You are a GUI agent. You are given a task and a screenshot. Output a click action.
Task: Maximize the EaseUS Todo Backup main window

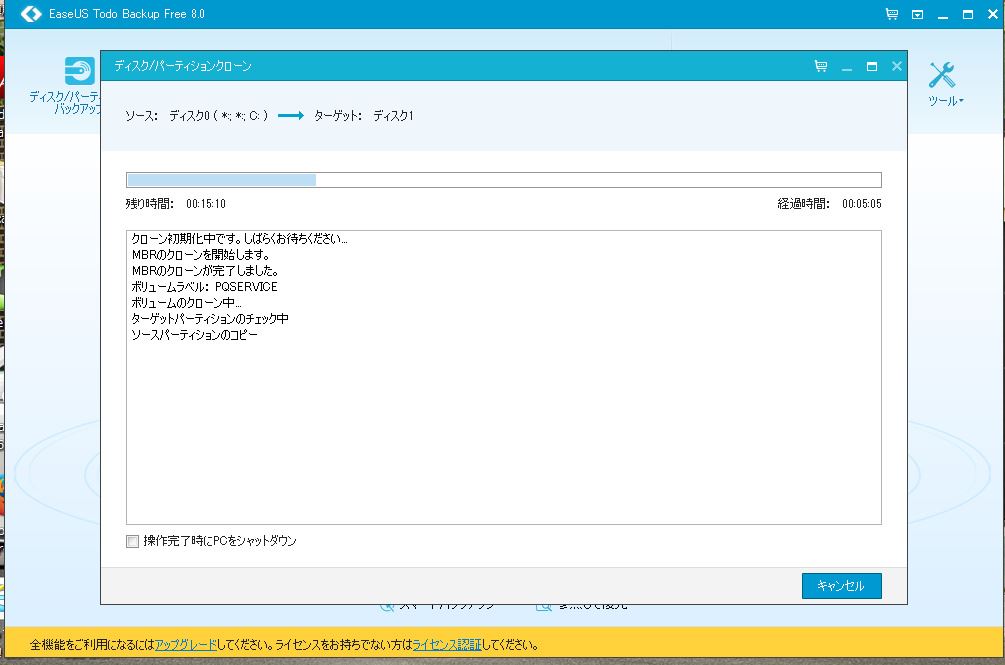pos(968,14)
